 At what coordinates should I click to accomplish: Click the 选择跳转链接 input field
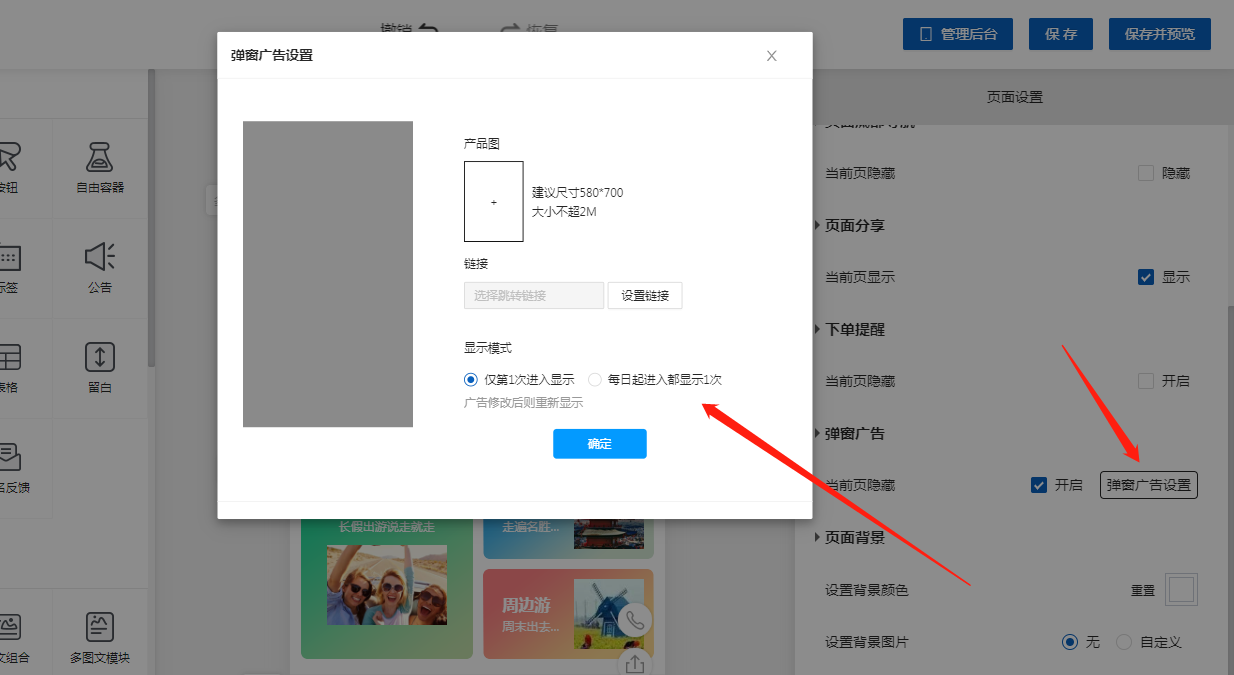[x=534, y=296]
